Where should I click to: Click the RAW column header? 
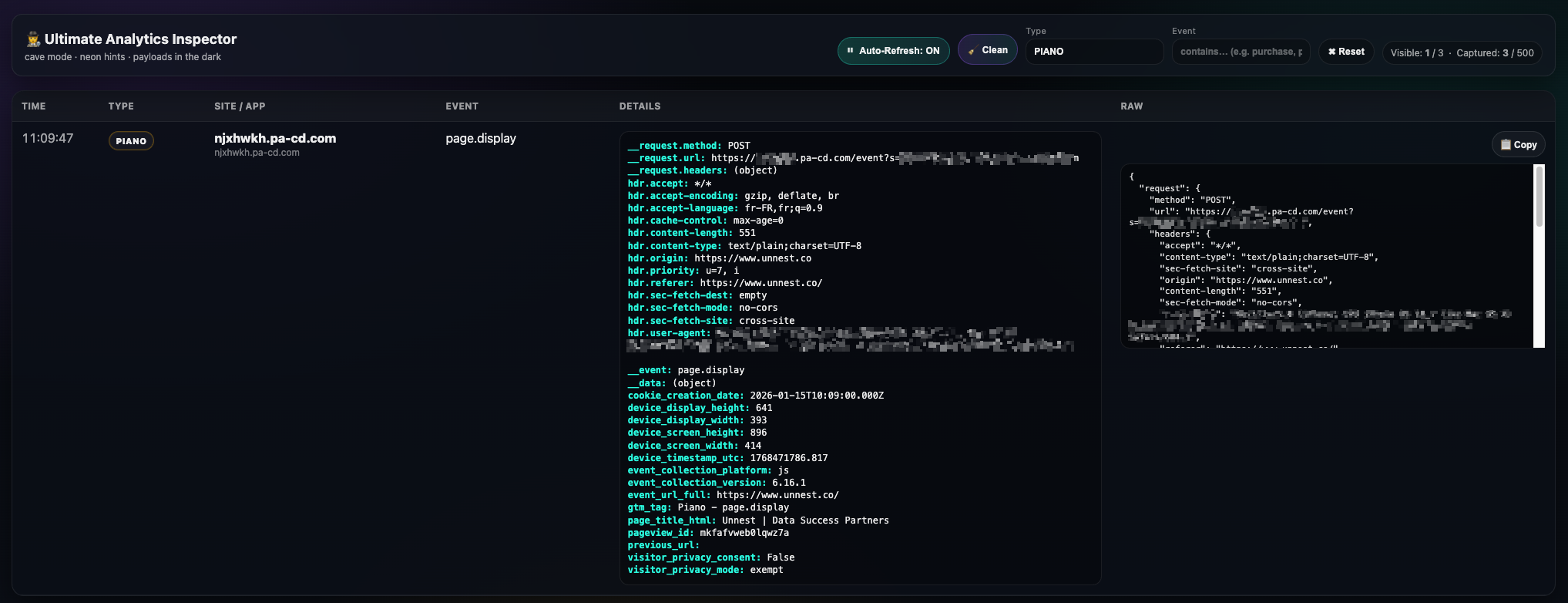pos(1131,106)
